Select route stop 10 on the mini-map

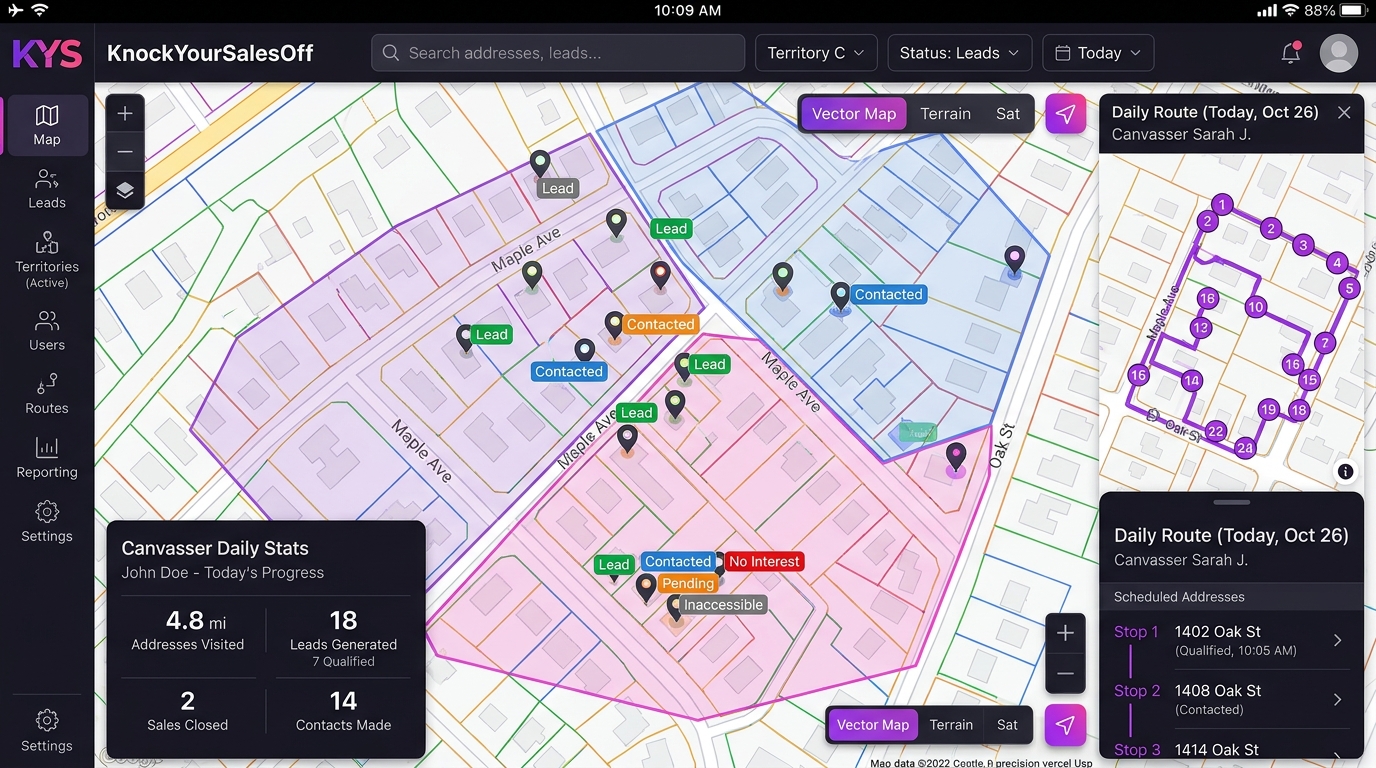point(1256,307)
